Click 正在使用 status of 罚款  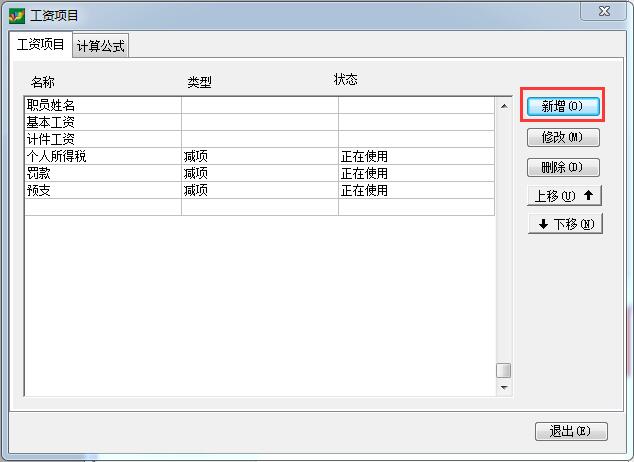point(416,173)
